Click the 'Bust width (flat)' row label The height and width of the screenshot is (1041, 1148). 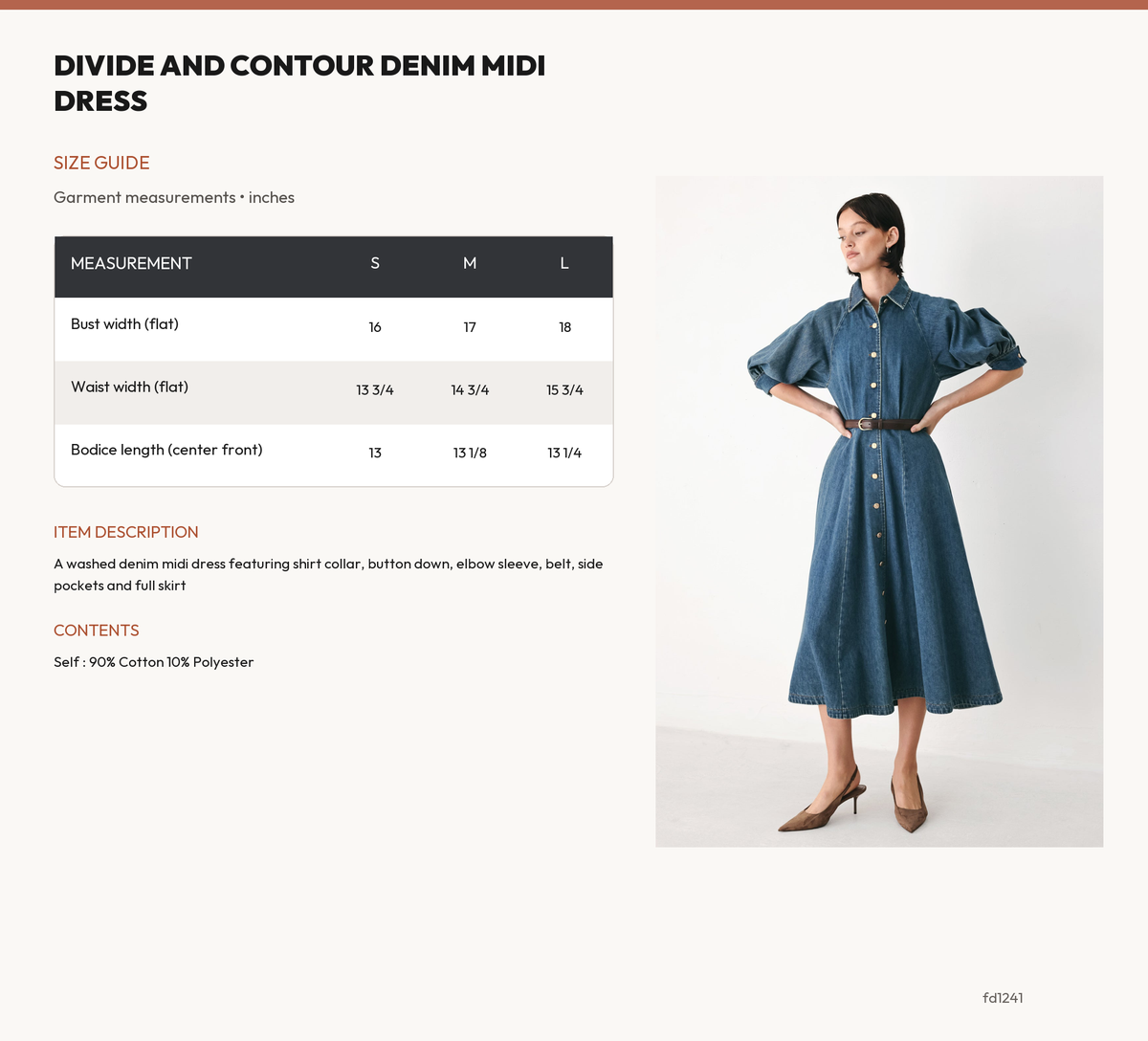pos(124,324)
